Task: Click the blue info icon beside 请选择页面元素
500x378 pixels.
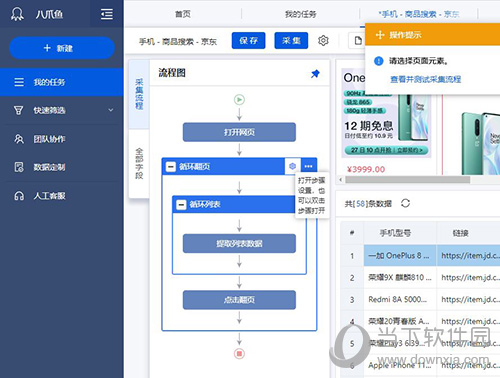Action: (x=379, y=61)
